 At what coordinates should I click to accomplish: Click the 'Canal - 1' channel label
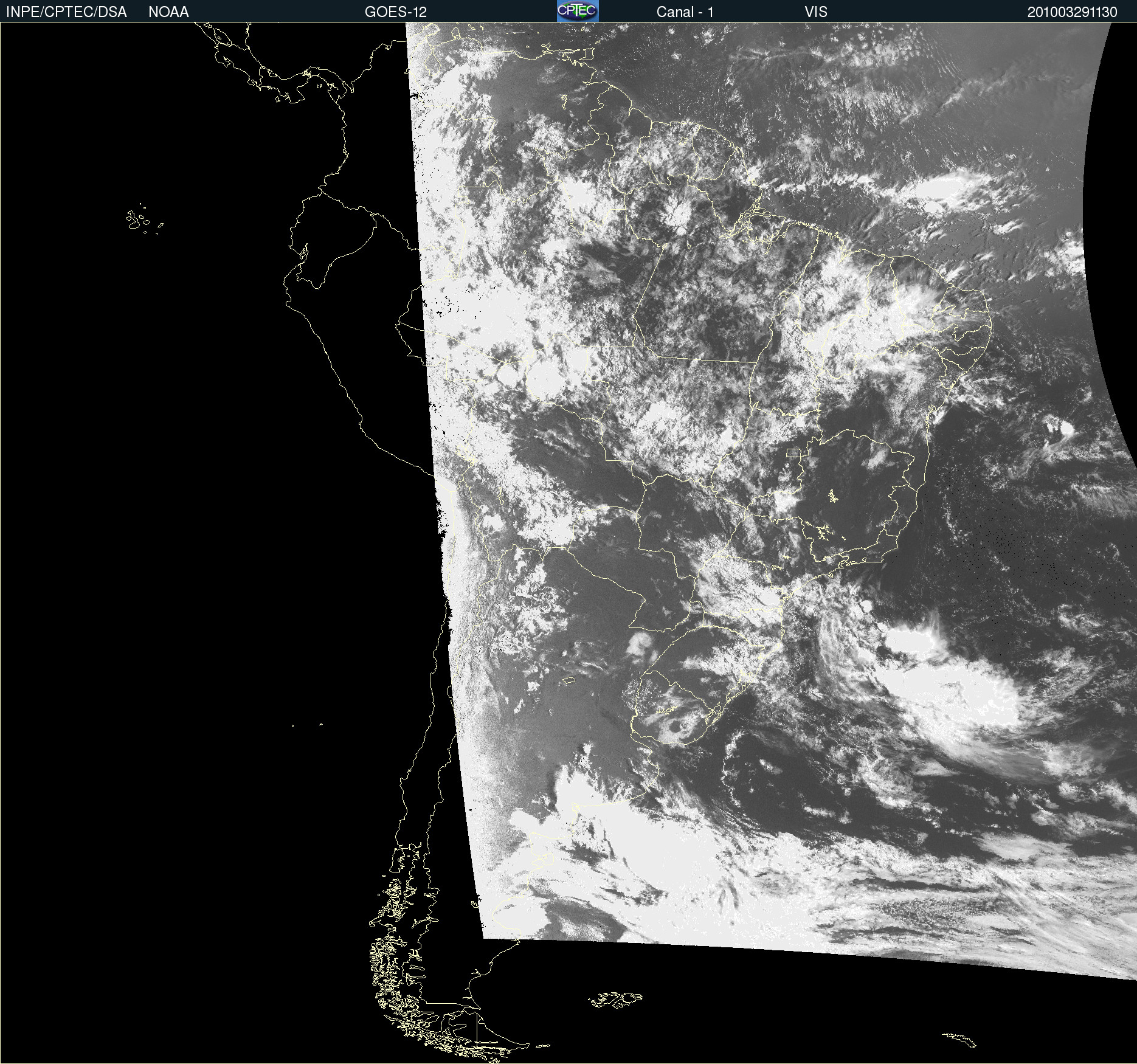click(x=685, y=12)
